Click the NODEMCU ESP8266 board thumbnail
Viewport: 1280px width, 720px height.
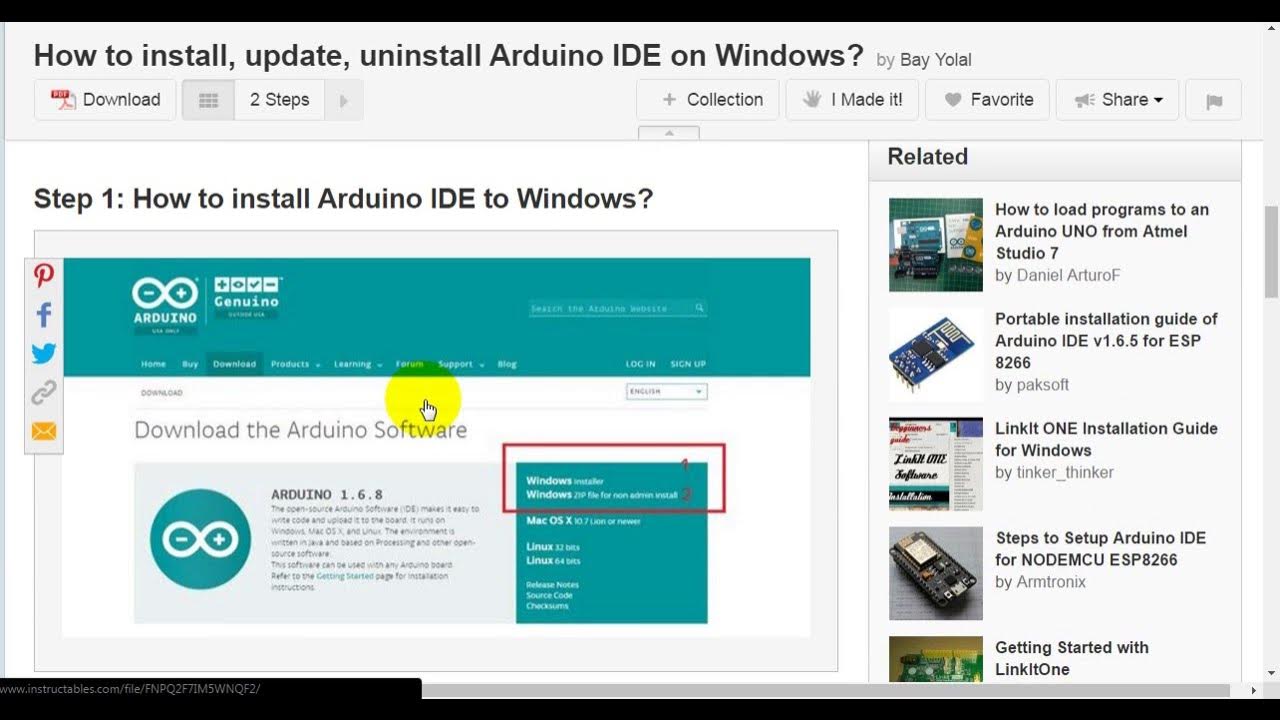point(936,573)
